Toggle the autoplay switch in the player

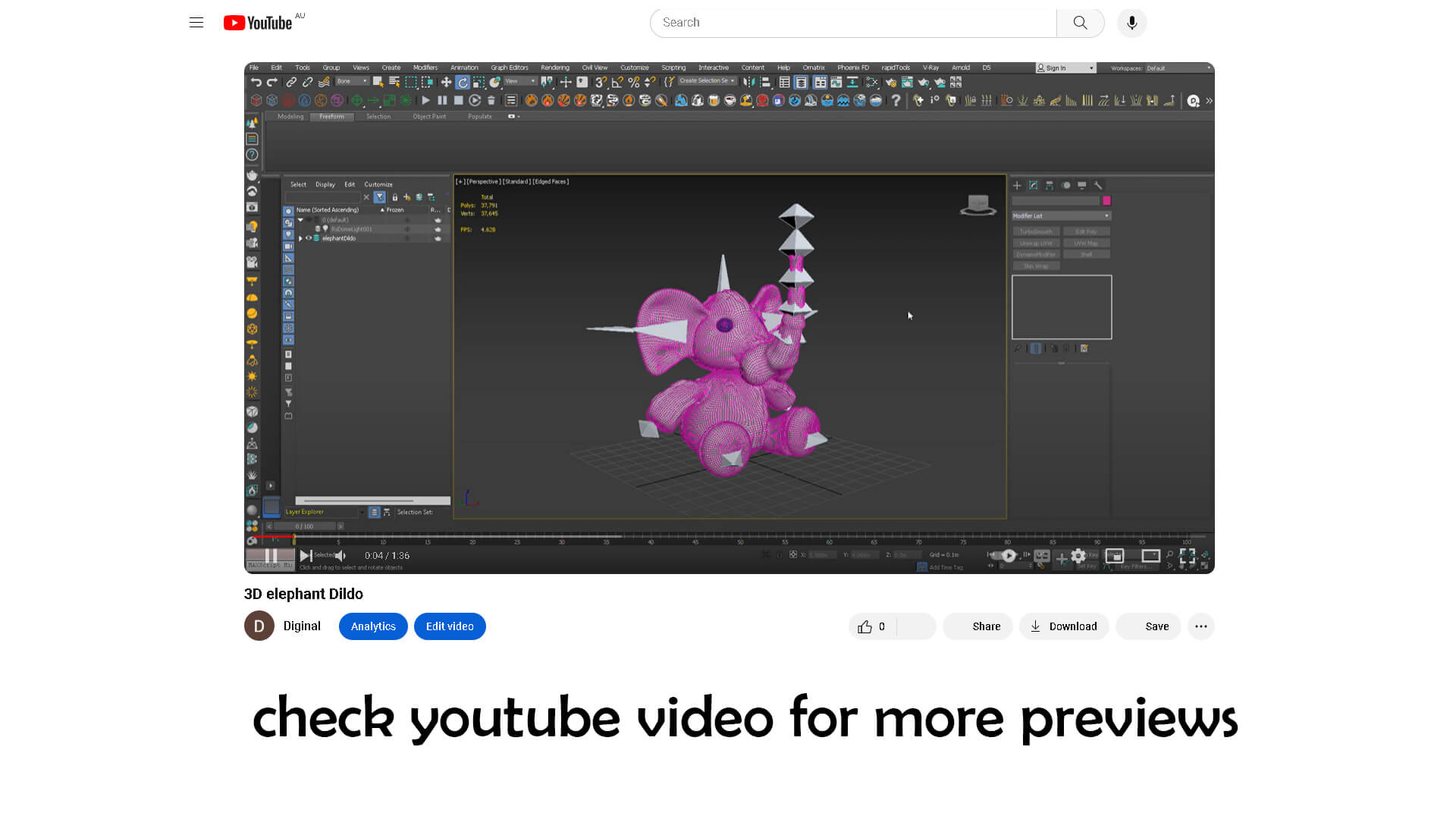tap(1007, 556)
